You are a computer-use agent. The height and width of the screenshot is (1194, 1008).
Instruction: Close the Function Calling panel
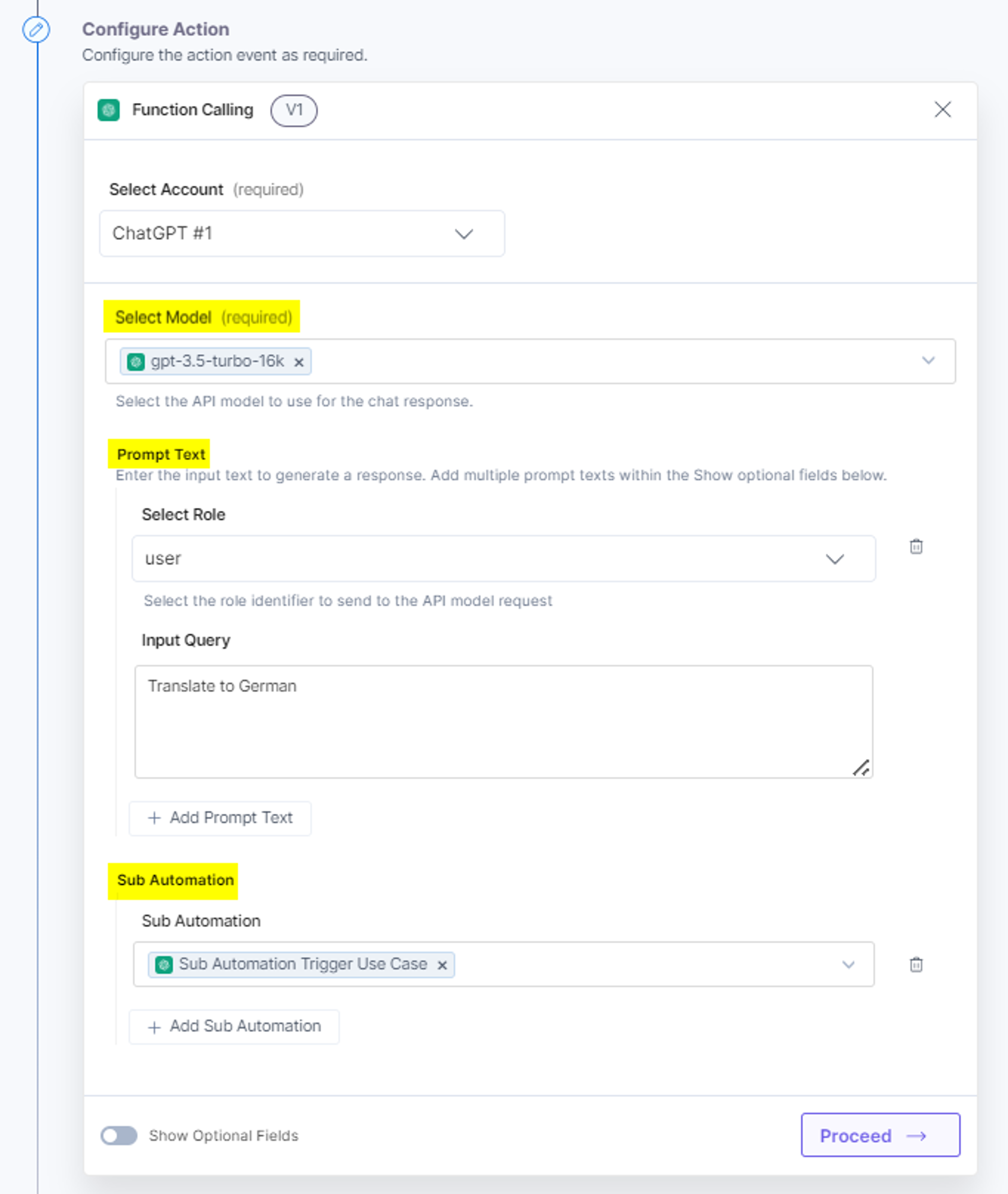[942, 109]
